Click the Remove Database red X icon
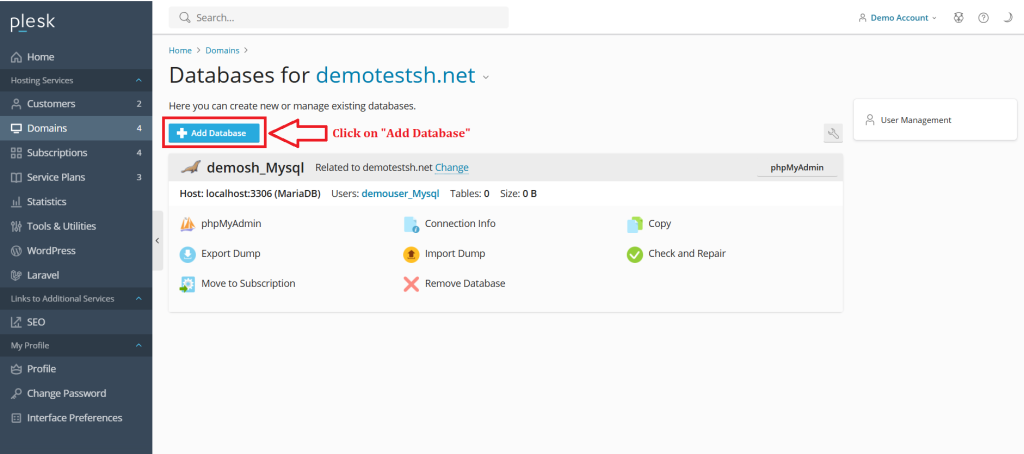The width and height of the screenshot is (1024, 454). (411, 284)
